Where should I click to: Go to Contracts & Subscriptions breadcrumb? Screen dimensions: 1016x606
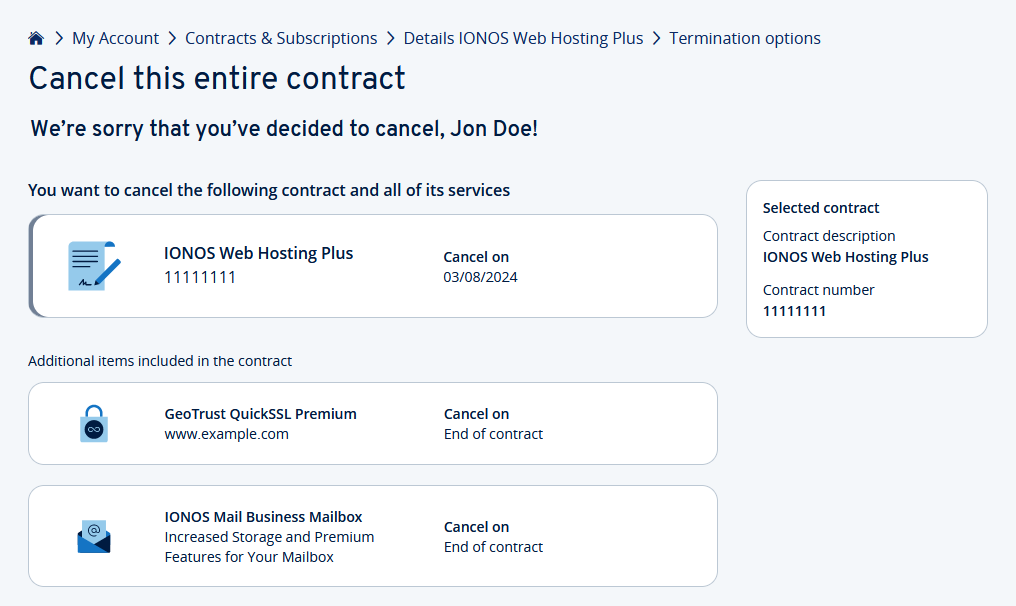[x=281, y=38]
